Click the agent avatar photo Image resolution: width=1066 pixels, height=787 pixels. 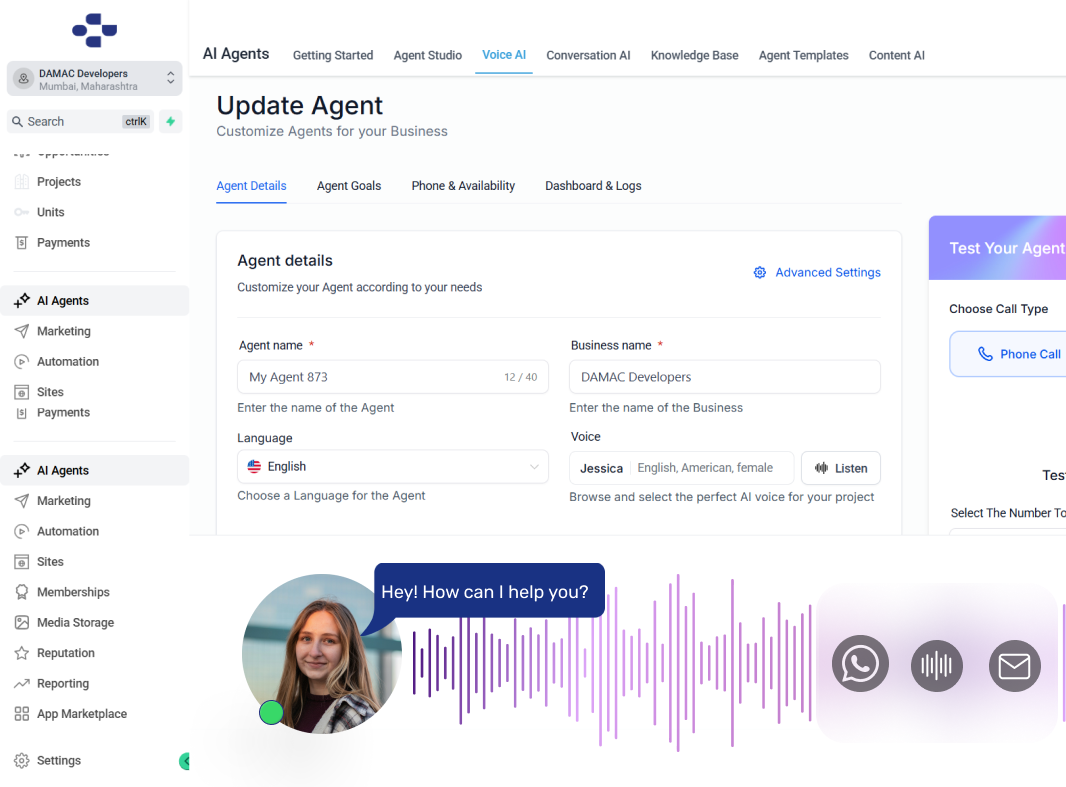pyautogui.click(x=322, y=653)
